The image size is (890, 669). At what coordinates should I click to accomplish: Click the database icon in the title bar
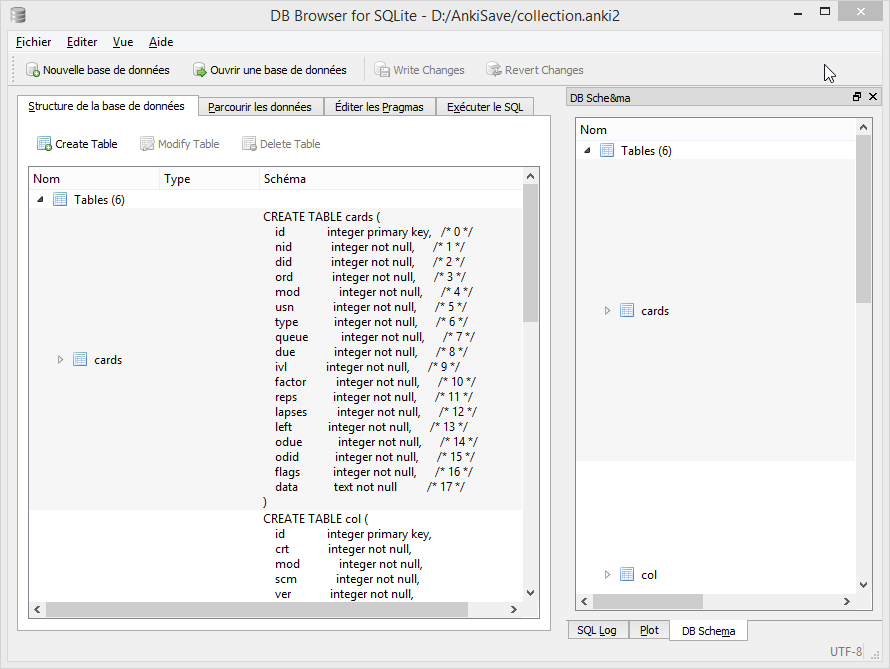[x=16, y=15]
